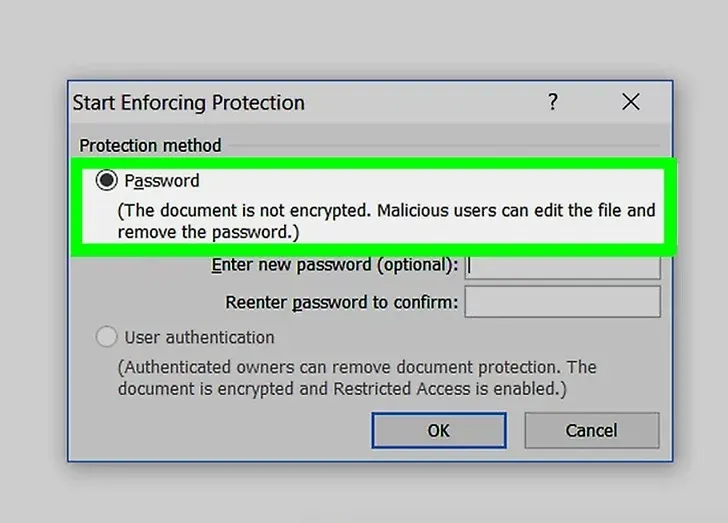The image size is (728, 523).
Task: Click the gray backdrop below the dialog
Action: [x=364, y=492]
